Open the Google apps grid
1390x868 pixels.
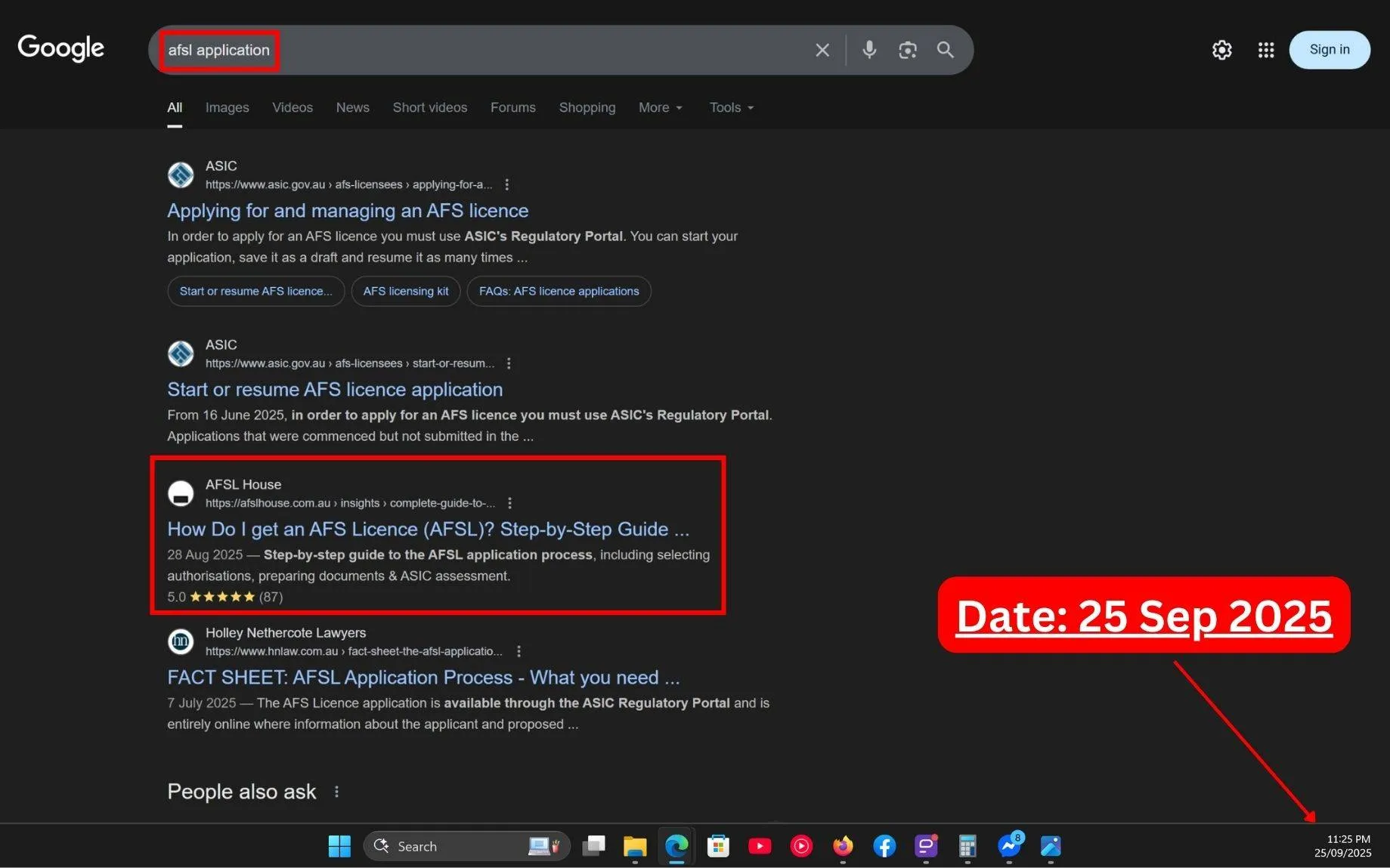click(1266, 50)
